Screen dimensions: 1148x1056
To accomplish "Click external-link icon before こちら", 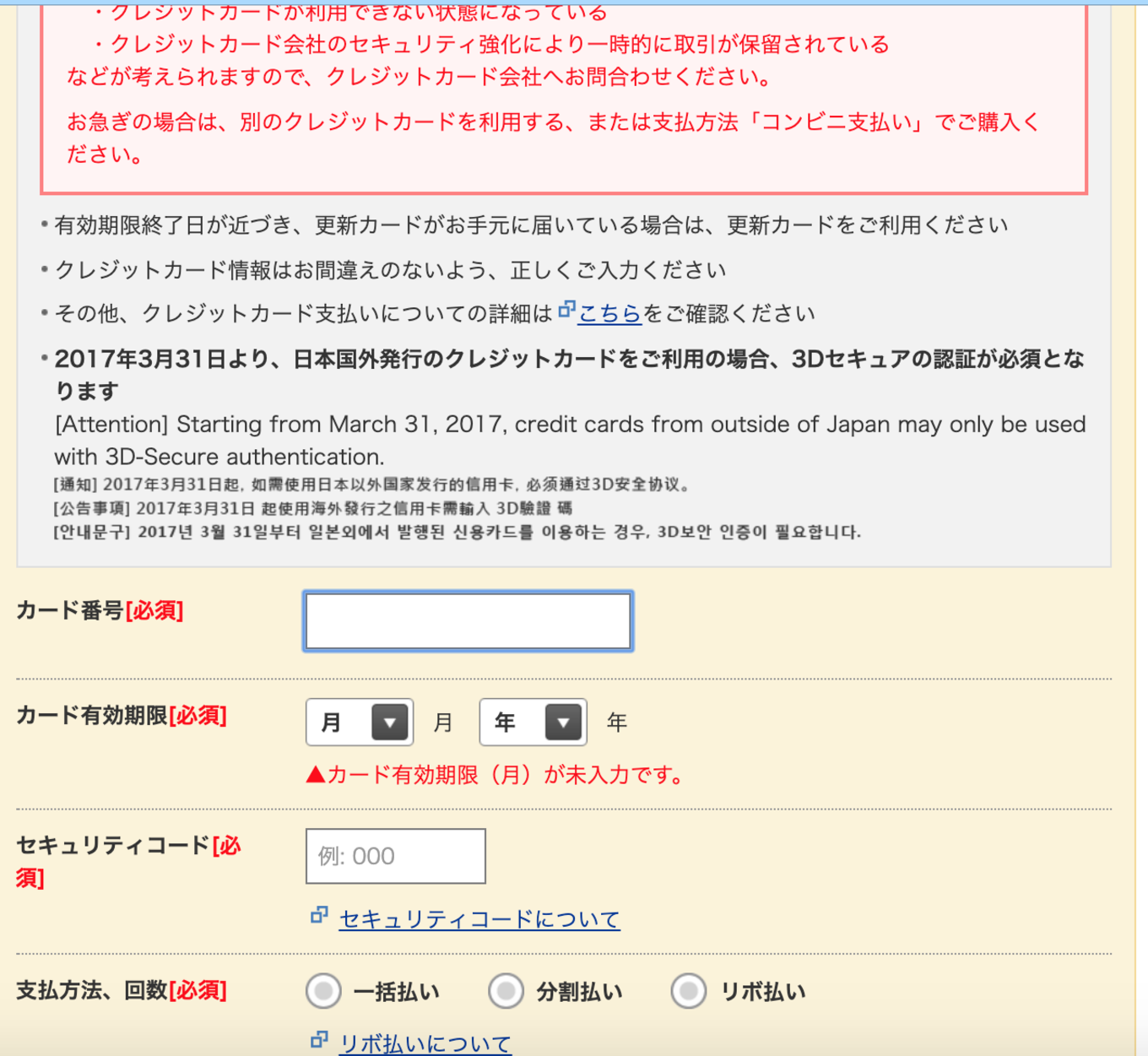I will pos(567,310).
